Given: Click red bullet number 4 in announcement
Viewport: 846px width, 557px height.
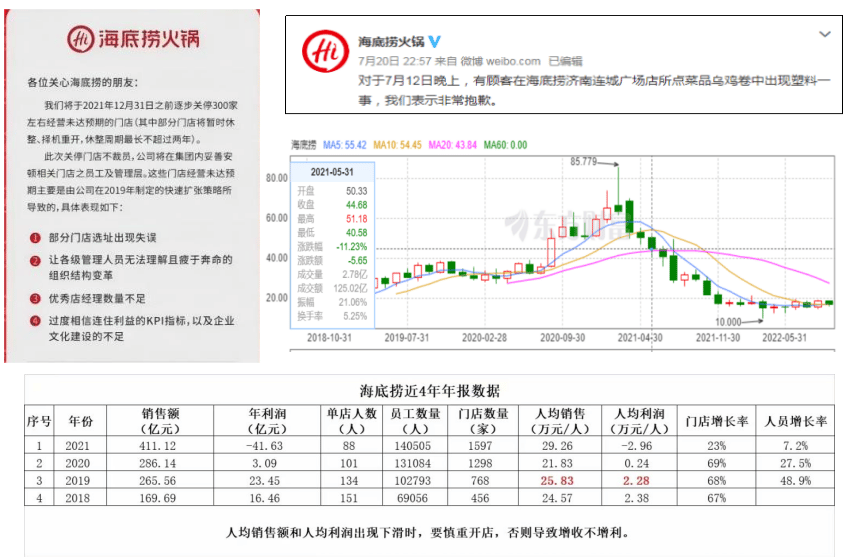Looking at the screenshot, I should pos(35,321).
